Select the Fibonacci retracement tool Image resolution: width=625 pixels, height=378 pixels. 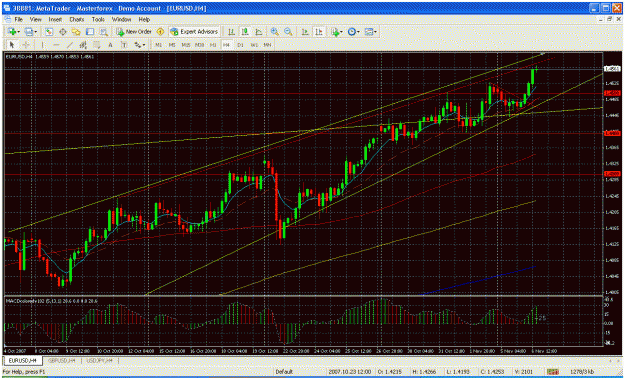tap(96, 45)
